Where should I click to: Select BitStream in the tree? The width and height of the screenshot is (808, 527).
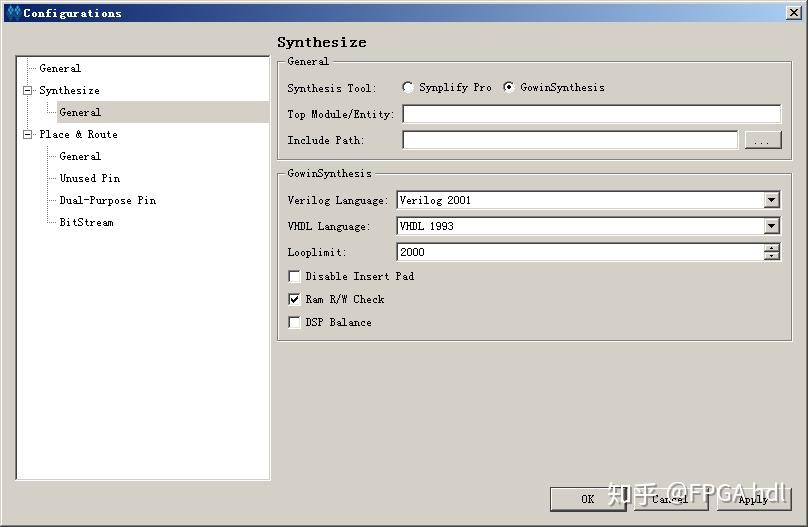(x=87, y=223)
